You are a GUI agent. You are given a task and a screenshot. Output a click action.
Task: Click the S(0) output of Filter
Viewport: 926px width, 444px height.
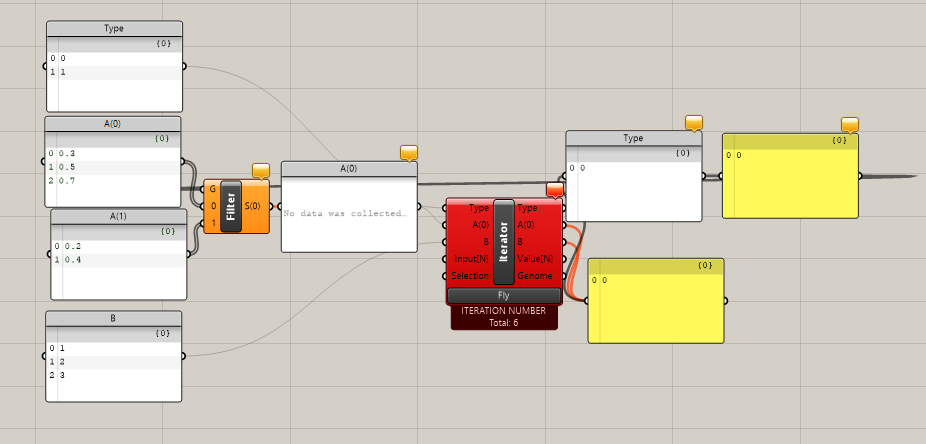tap(253, 206)
